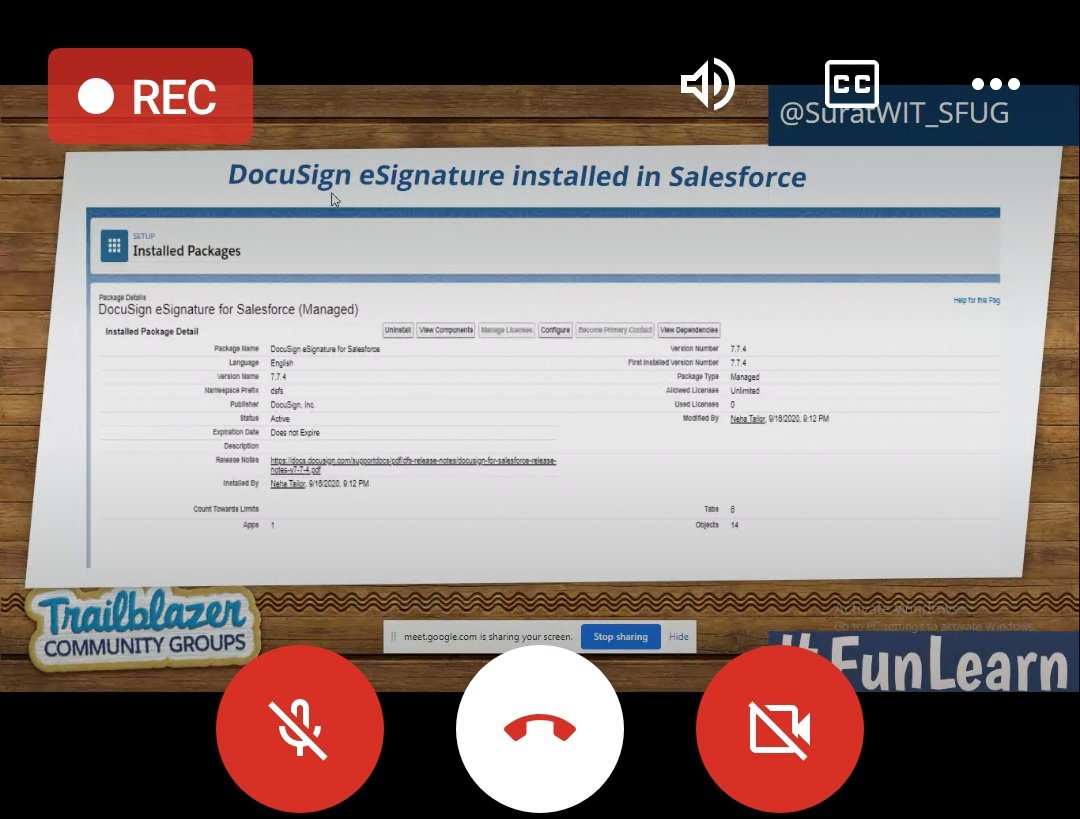This screenshot has height=819, width=1080.
Task: Open View Dependencies
Action: (689, 330)
